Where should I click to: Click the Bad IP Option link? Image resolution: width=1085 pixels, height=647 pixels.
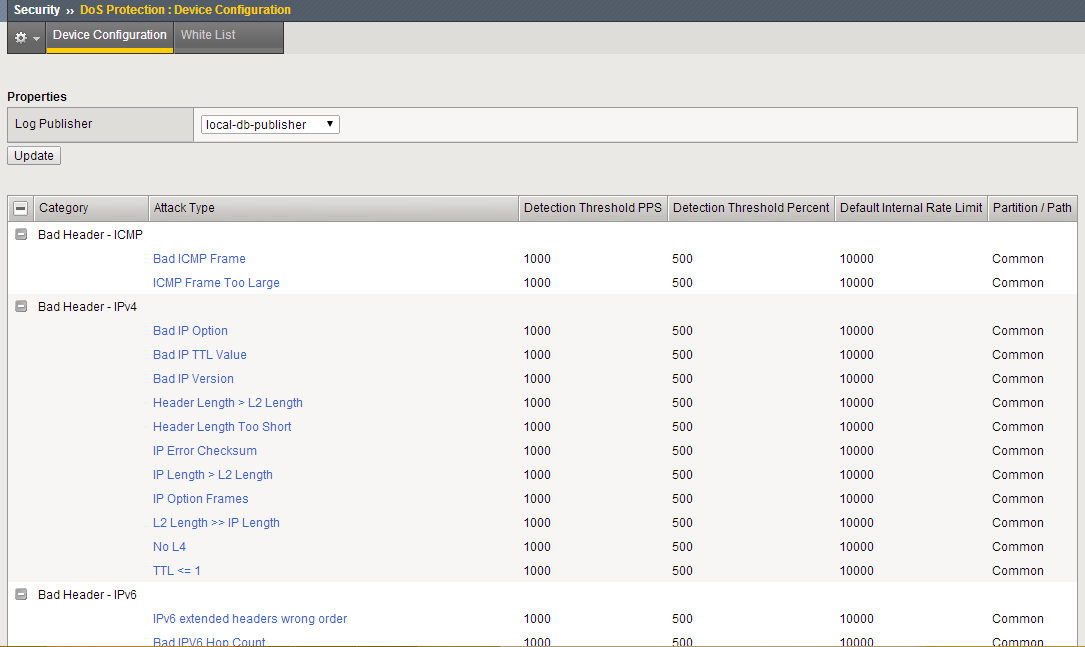pos(190,331)
